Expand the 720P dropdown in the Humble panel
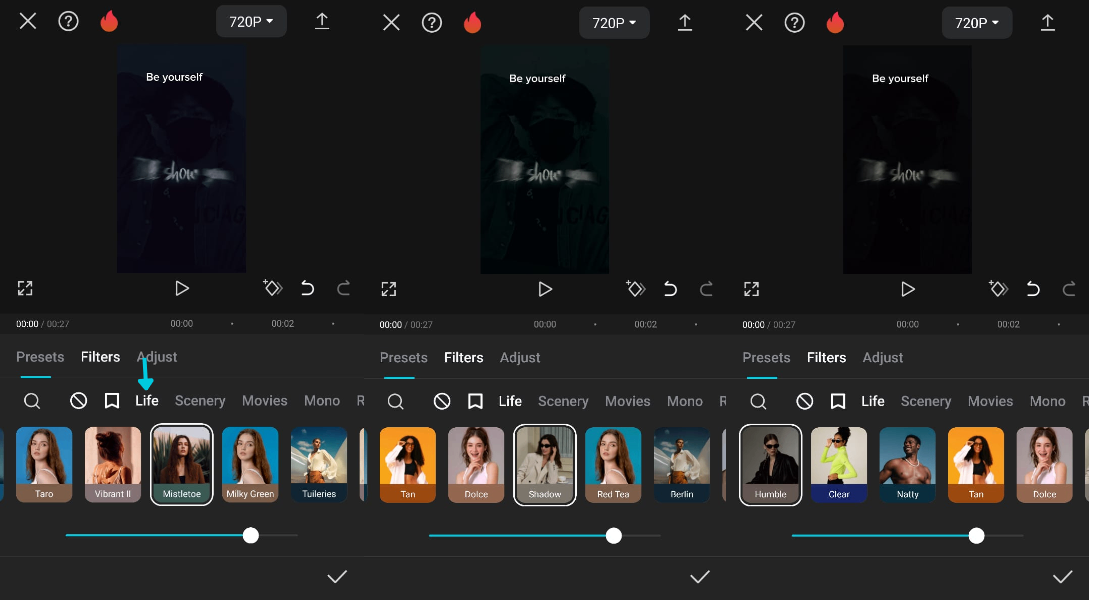This screenshot has width=1100, height=600. point(977,22)
